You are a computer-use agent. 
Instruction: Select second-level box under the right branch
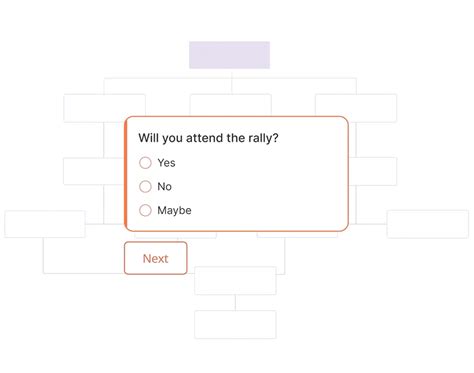click(373, 171)
